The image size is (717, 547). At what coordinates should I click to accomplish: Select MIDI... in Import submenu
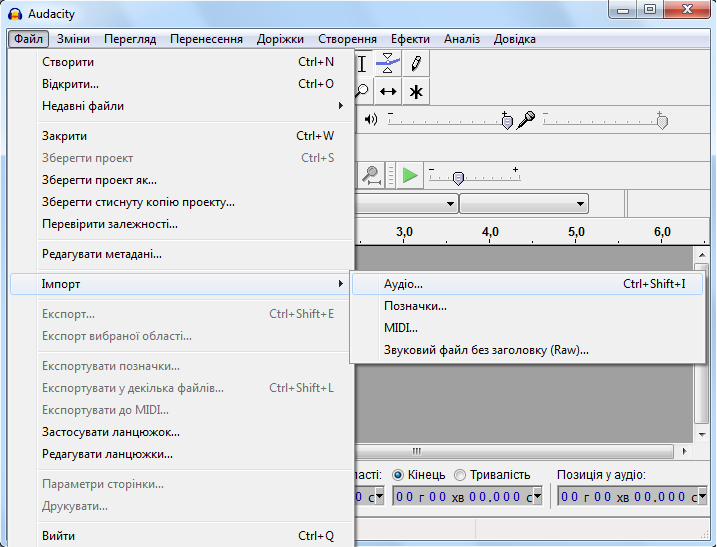tap(527, 328)
